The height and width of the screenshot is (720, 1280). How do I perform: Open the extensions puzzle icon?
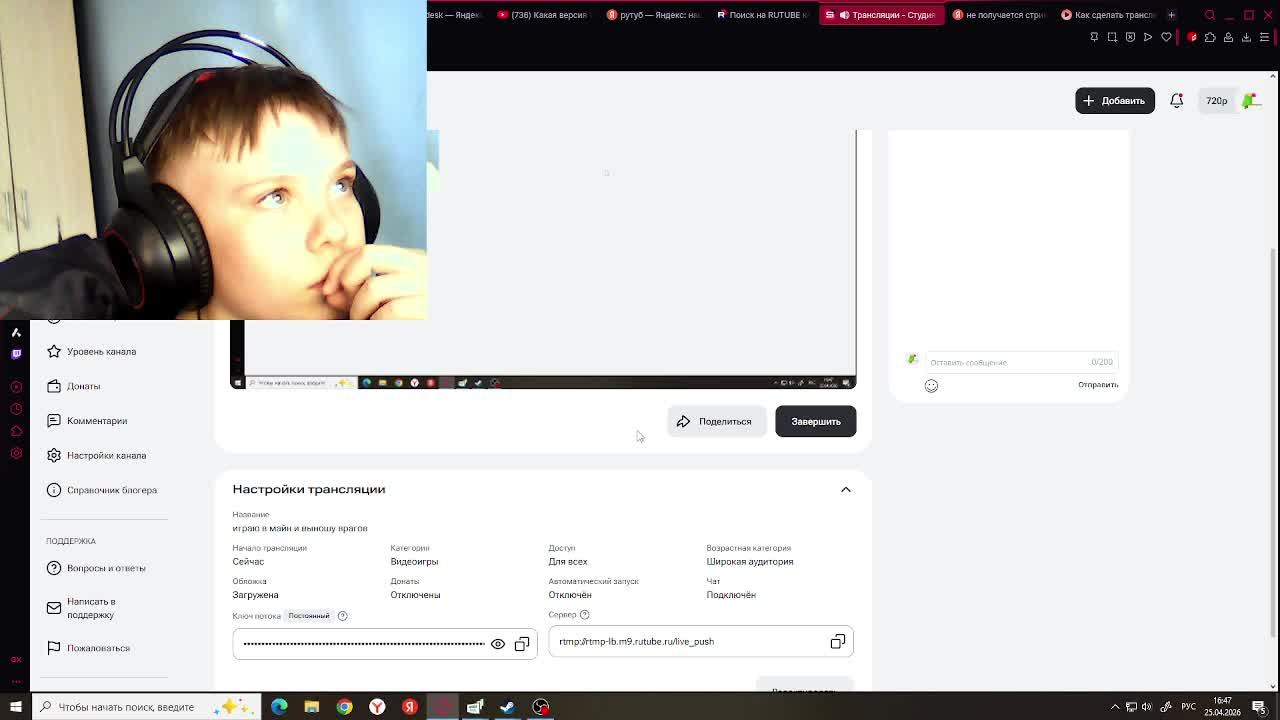pyautogui.click(x=1210, y=37)
